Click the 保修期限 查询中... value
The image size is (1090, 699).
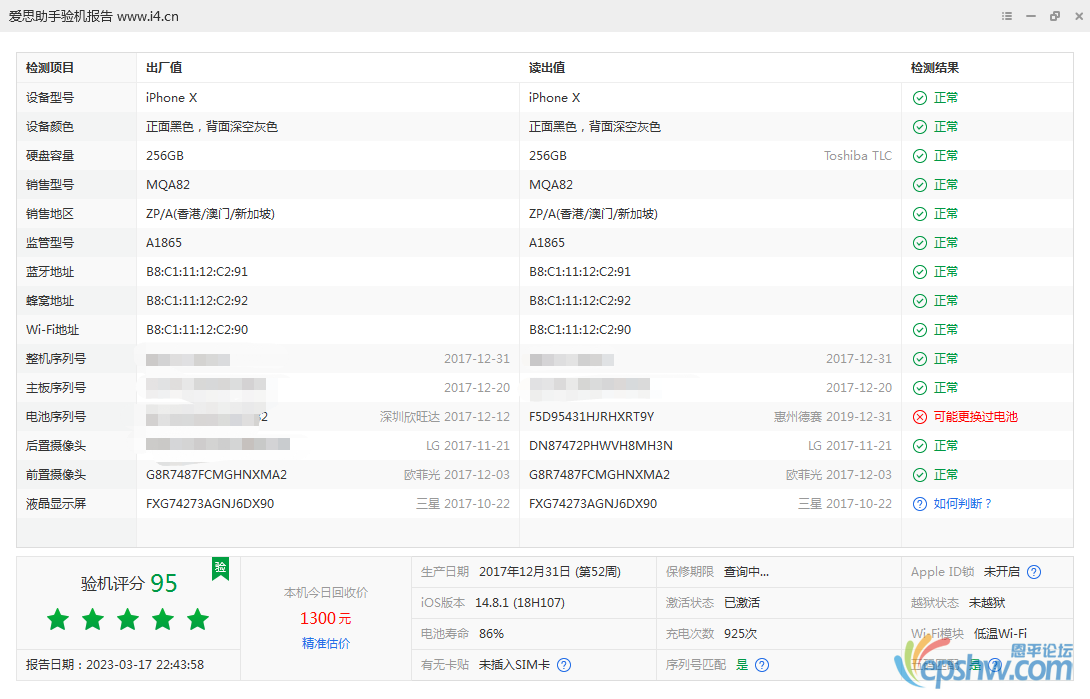(x=746, y=572)
